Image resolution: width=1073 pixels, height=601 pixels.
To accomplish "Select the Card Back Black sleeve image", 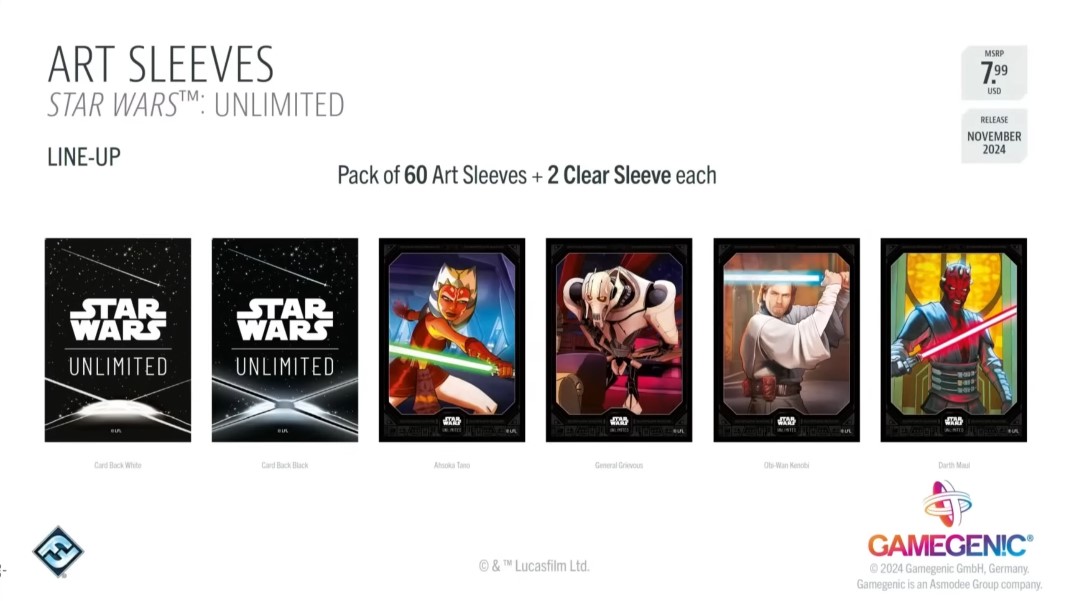I will (285, 340).
